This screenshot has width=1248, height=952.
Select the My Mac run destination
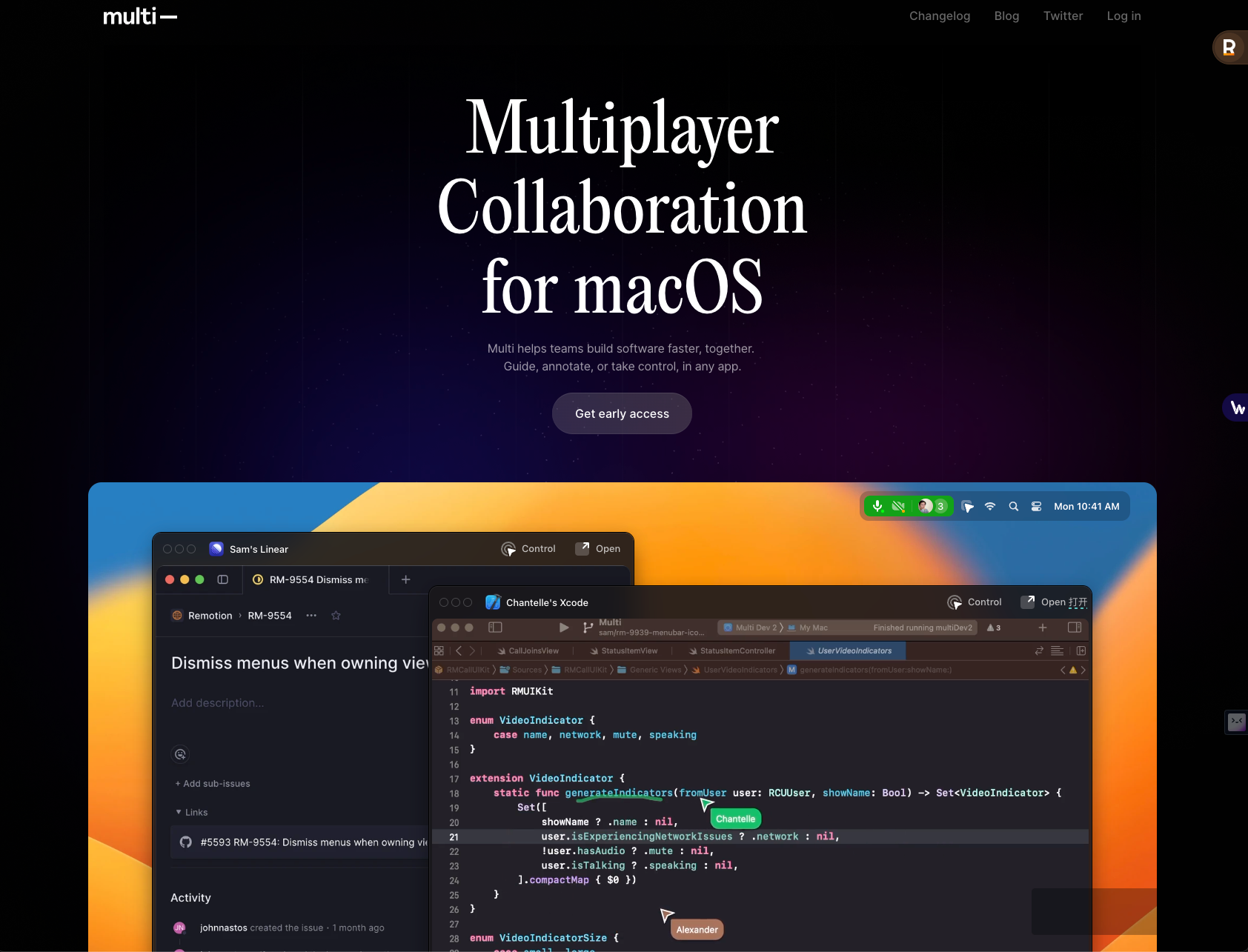point(808,628)
